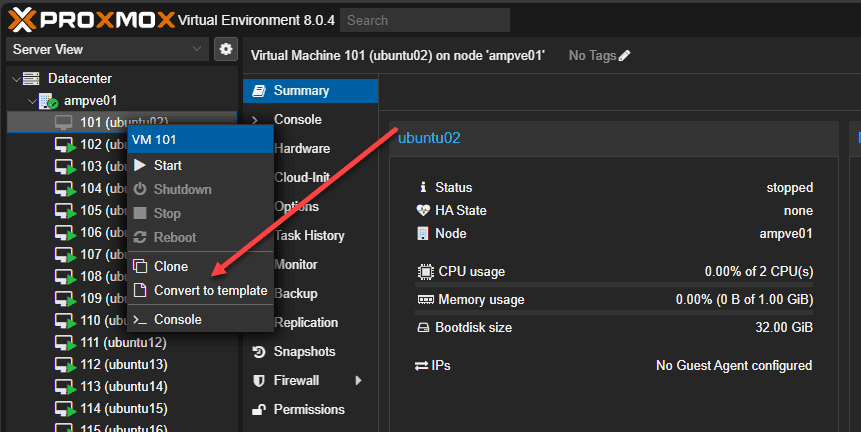Click the VM 101 monitor icon
The width and height of the screenshot is (861, 432).
pos(64,122)
